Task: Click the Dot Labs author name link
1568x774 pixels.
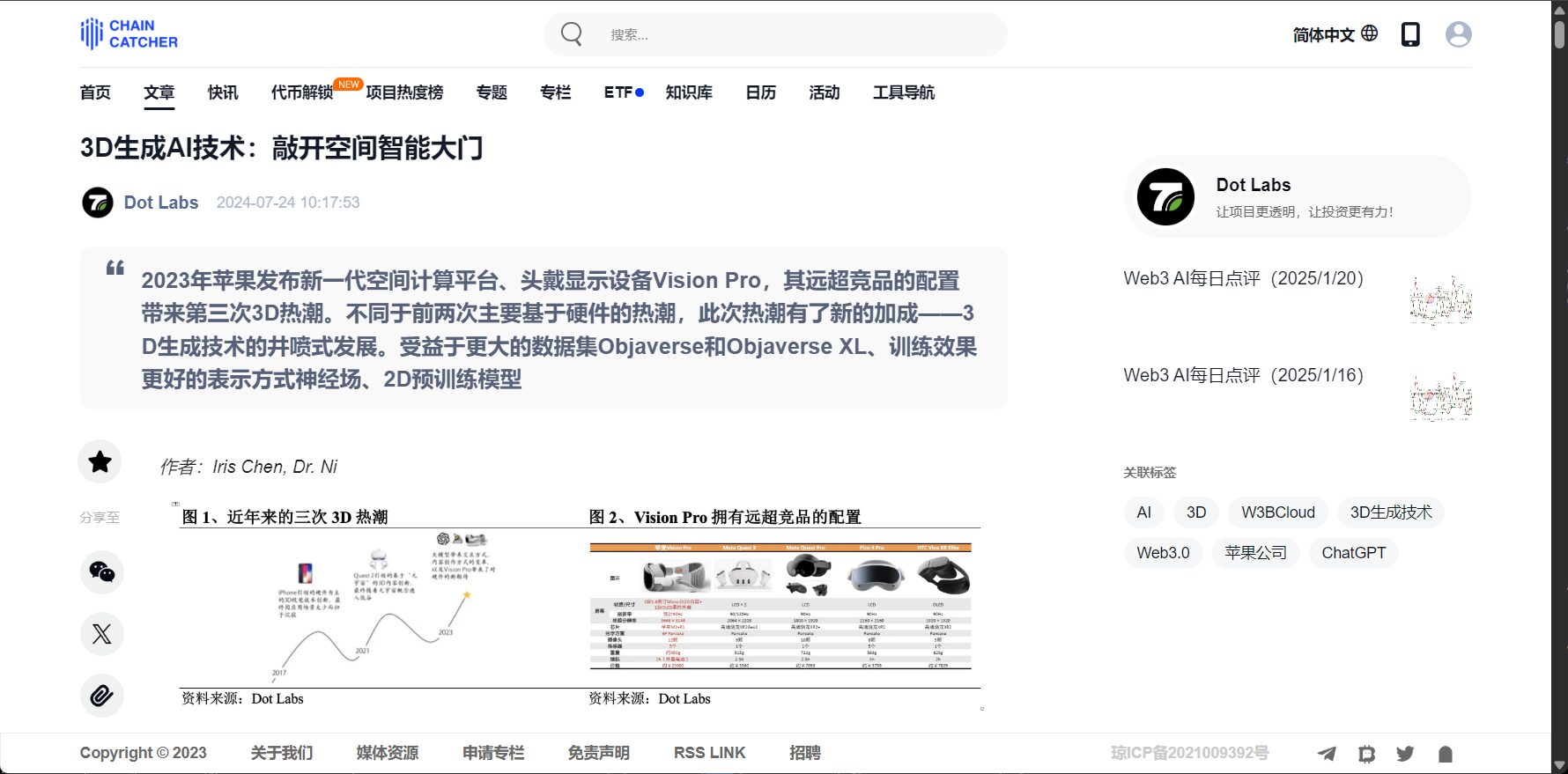Action: pyautogui.click(x=161, y=203)
